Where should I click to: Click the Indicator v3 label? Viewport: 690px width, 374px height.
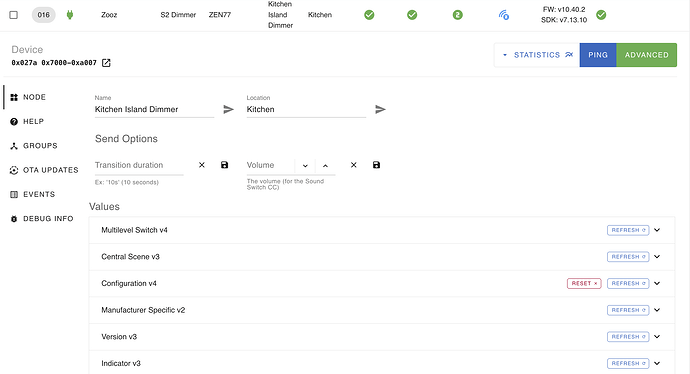point(121,363)
